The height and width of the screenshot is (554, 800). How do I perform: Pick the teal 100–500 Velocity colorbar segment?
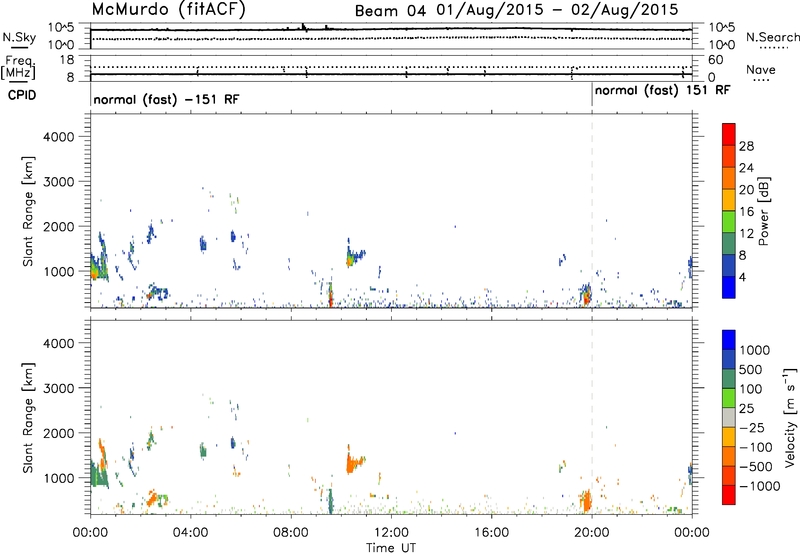pos(729,379)
